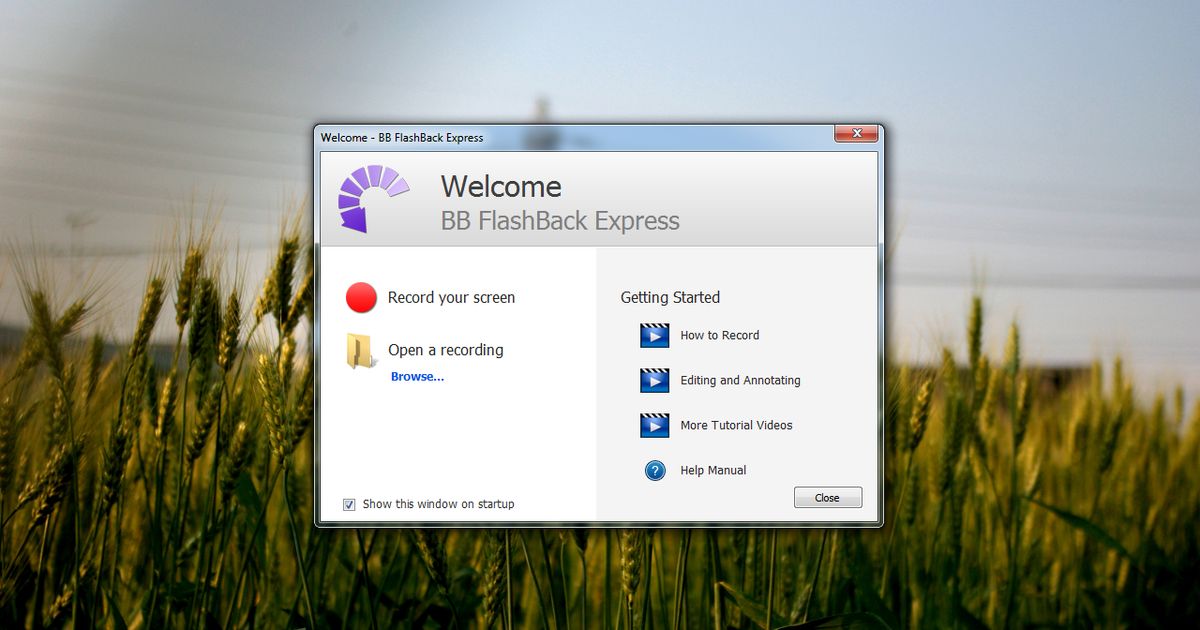Uncheck Show this window on startup
Screen dimensions: 1200x630
point(348,504)
